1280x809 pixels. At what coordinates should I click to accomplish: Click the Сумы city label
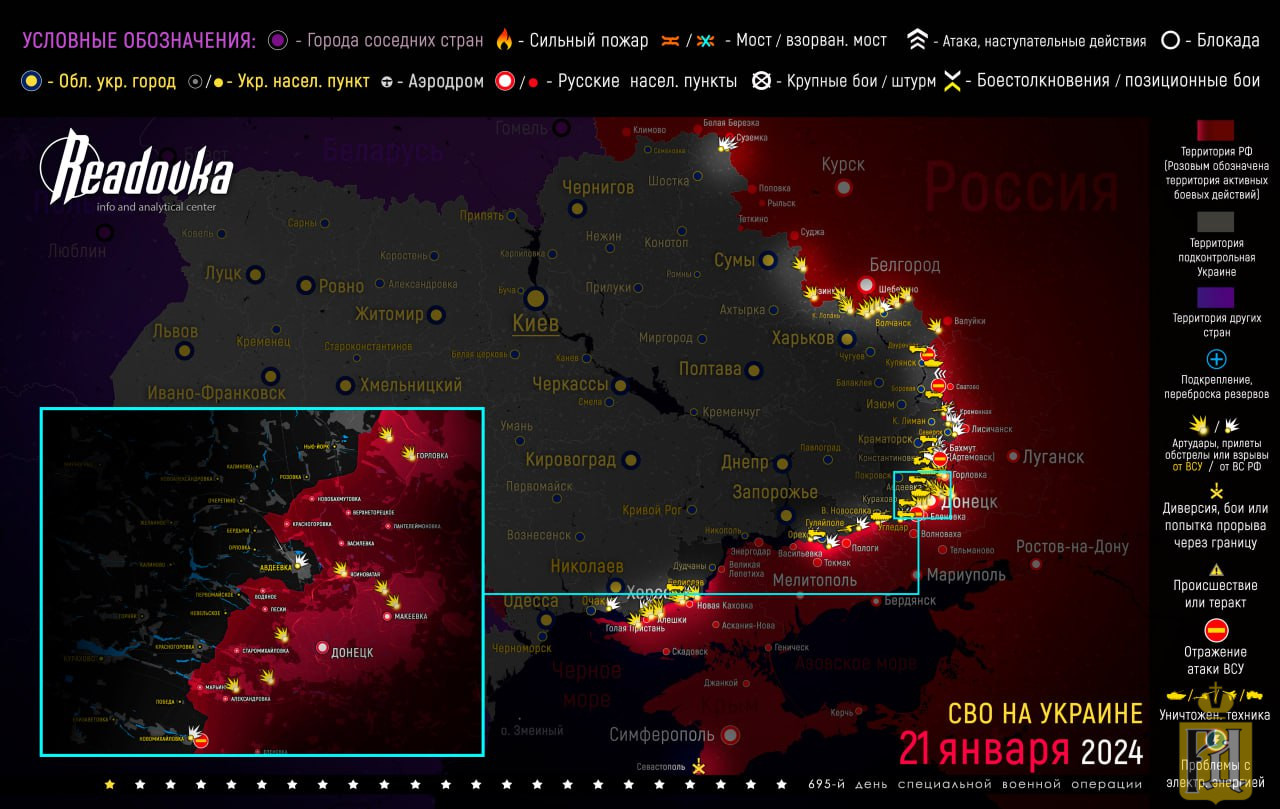[x=735, y=260]
